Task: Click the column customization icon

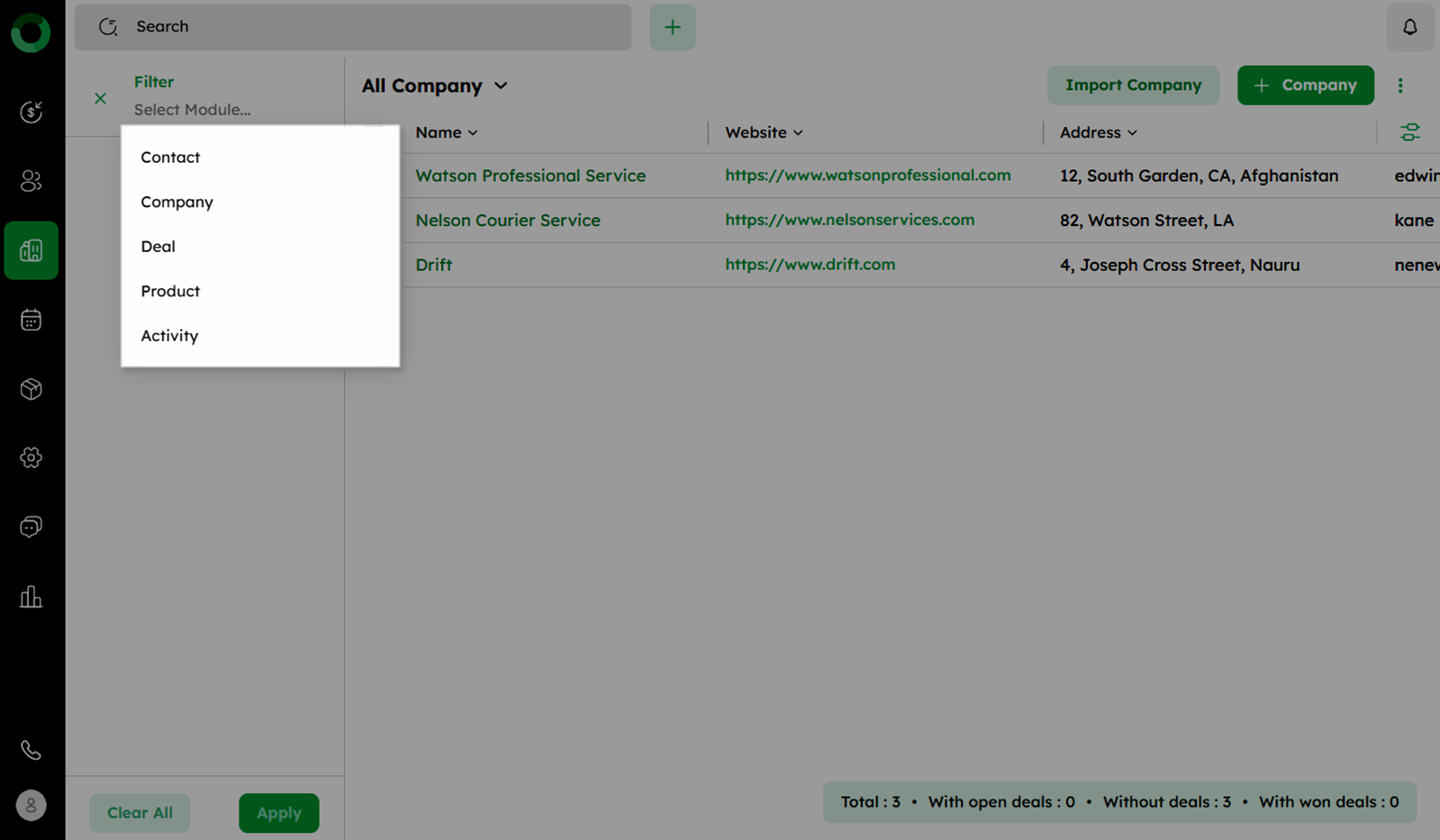Action: pyautogui.click(x=1409, y=132)
